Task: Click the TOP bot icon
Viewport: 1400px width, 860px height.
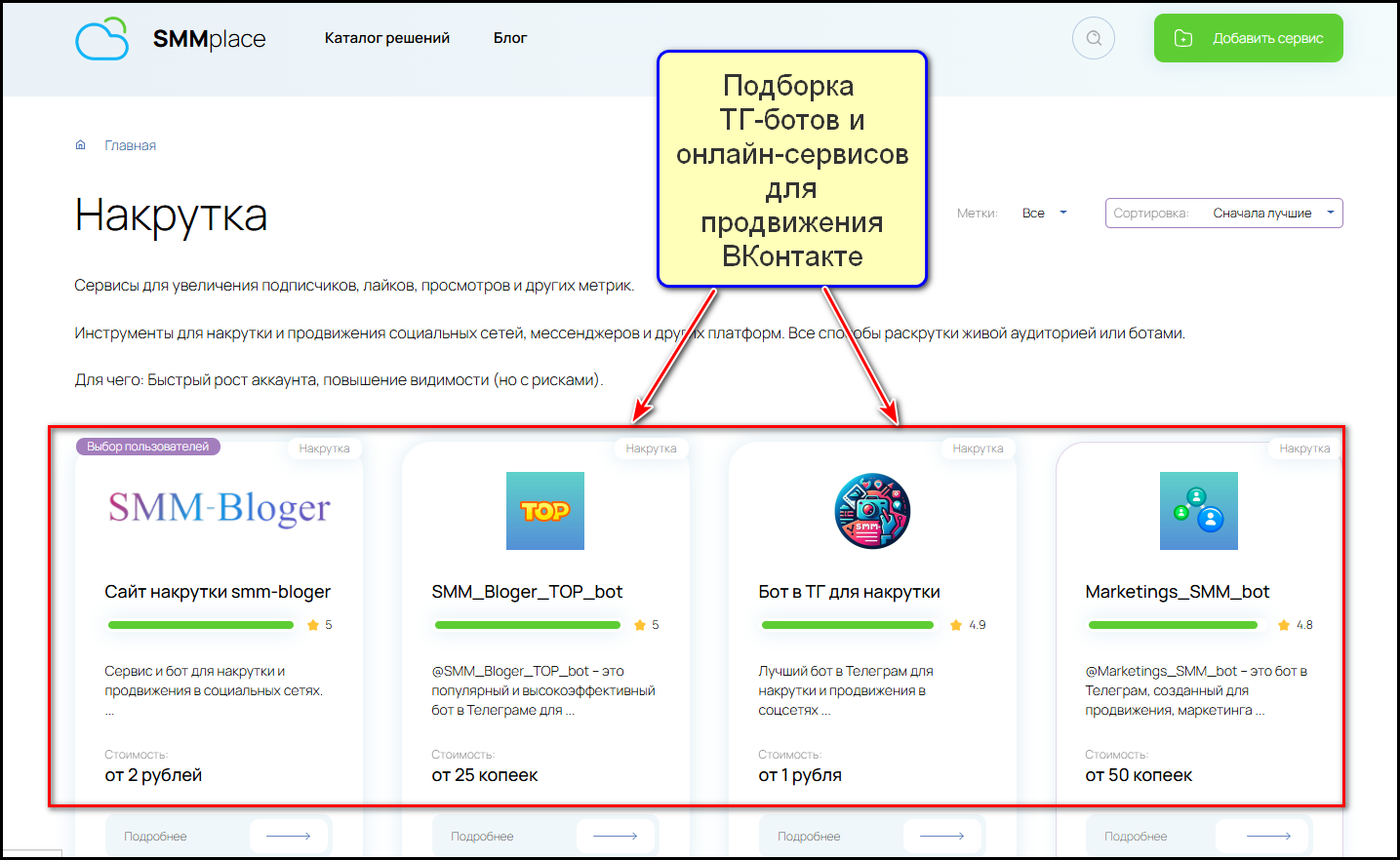Action: [544, 511]
